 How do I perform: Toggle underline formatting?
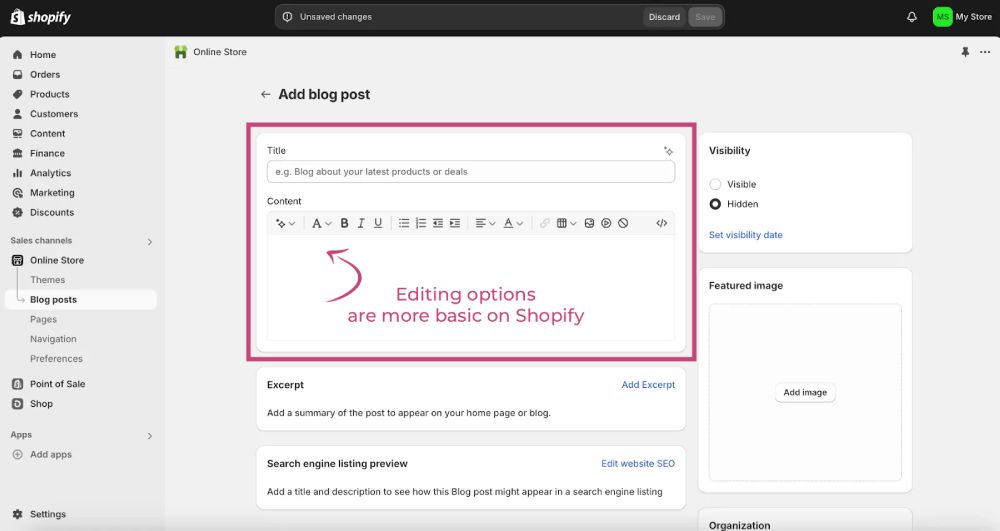[x=378, y=224]
